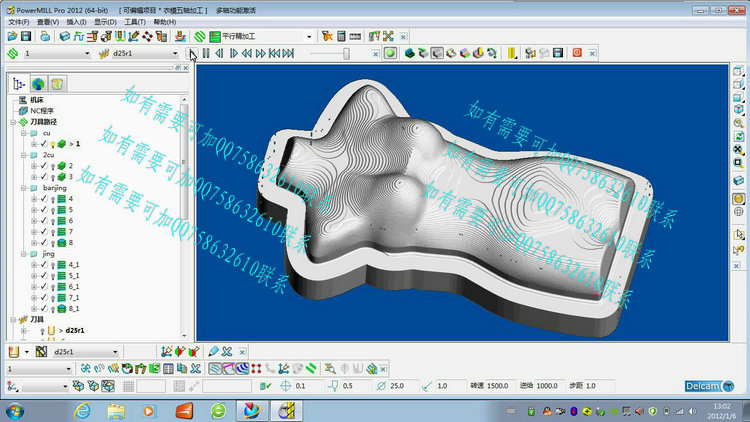Adjust the simulation speed slider

pos(346,54)
